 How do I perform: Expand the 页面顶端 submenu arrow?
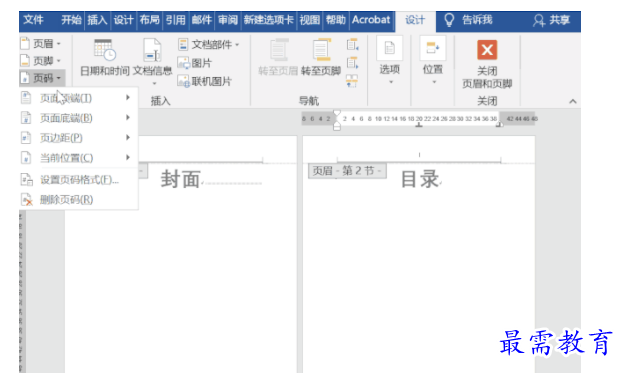(128, 97)
